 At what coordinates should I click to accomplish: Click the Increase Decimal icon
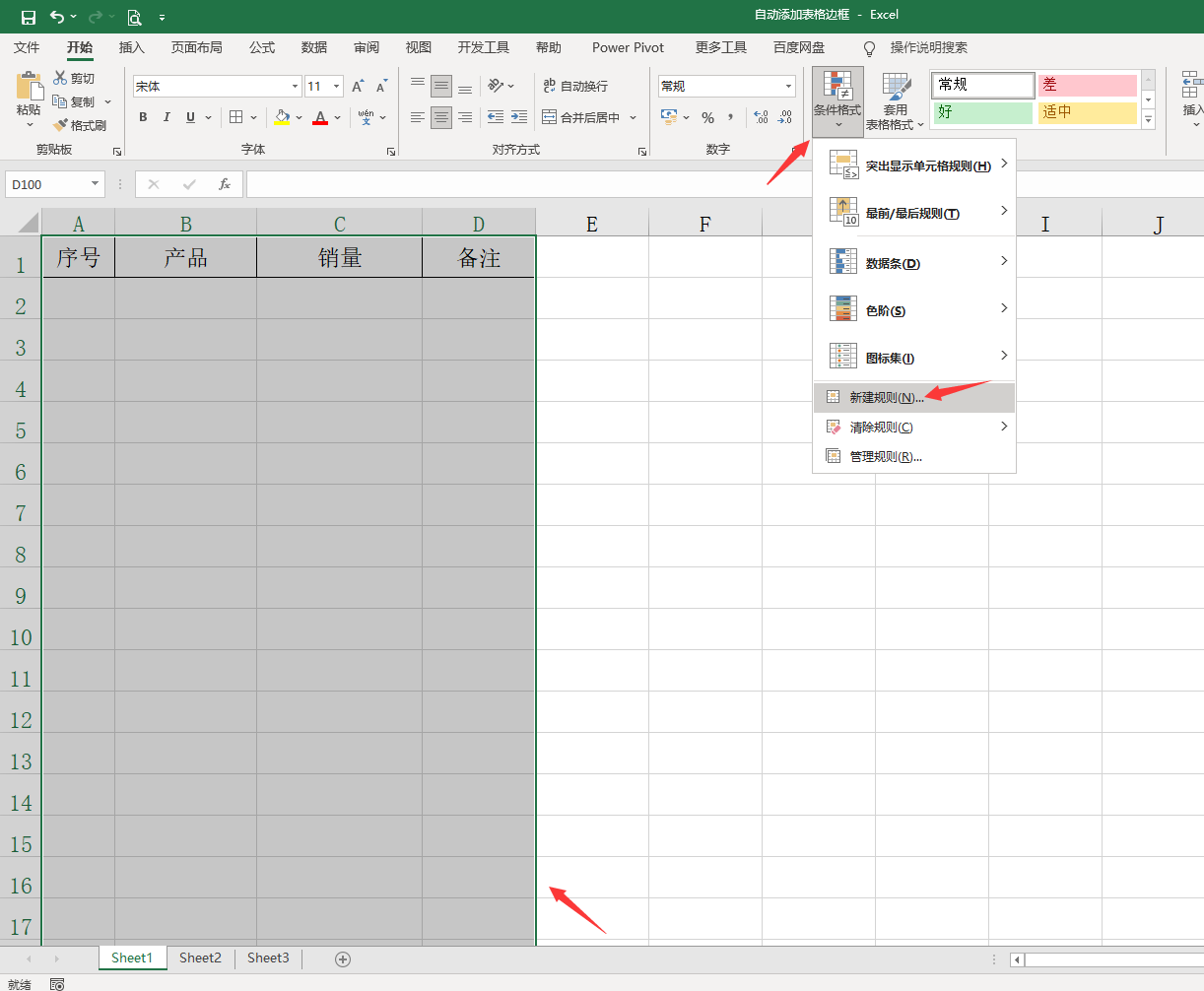click(x=761, y=117)
